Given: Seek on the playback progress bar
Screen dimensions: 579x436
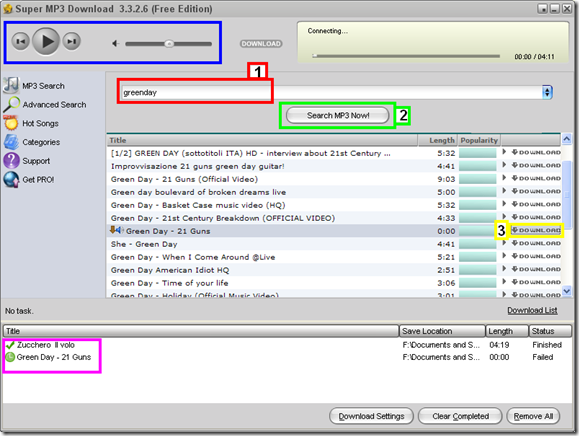Looking at the screenshot, I should [405, 56].
